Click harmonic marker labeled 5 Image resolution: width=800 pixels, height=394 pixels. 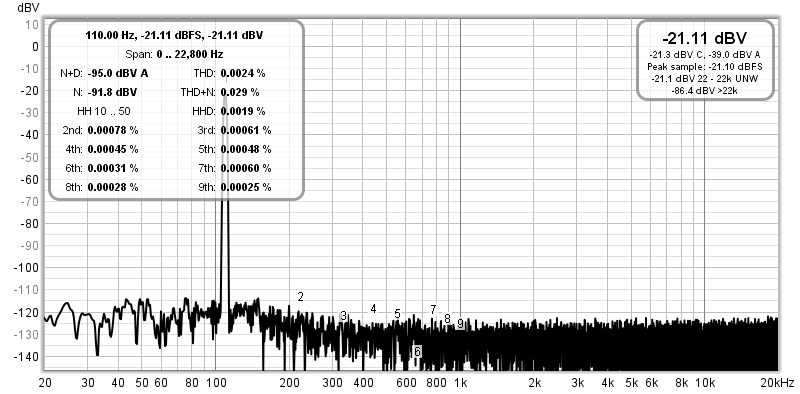coord(397,314)
